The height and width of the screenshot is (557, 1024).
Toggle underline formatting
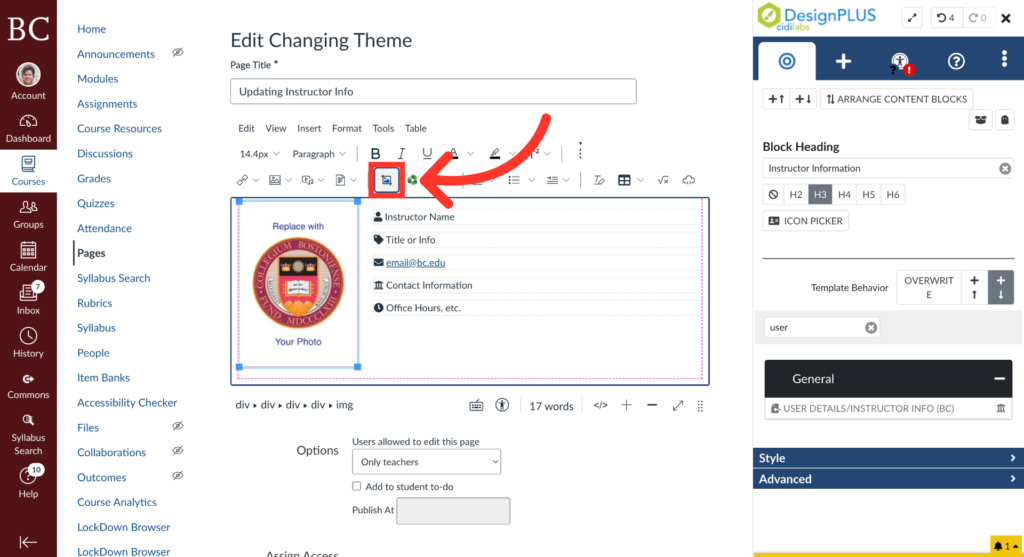click(426, 153)
